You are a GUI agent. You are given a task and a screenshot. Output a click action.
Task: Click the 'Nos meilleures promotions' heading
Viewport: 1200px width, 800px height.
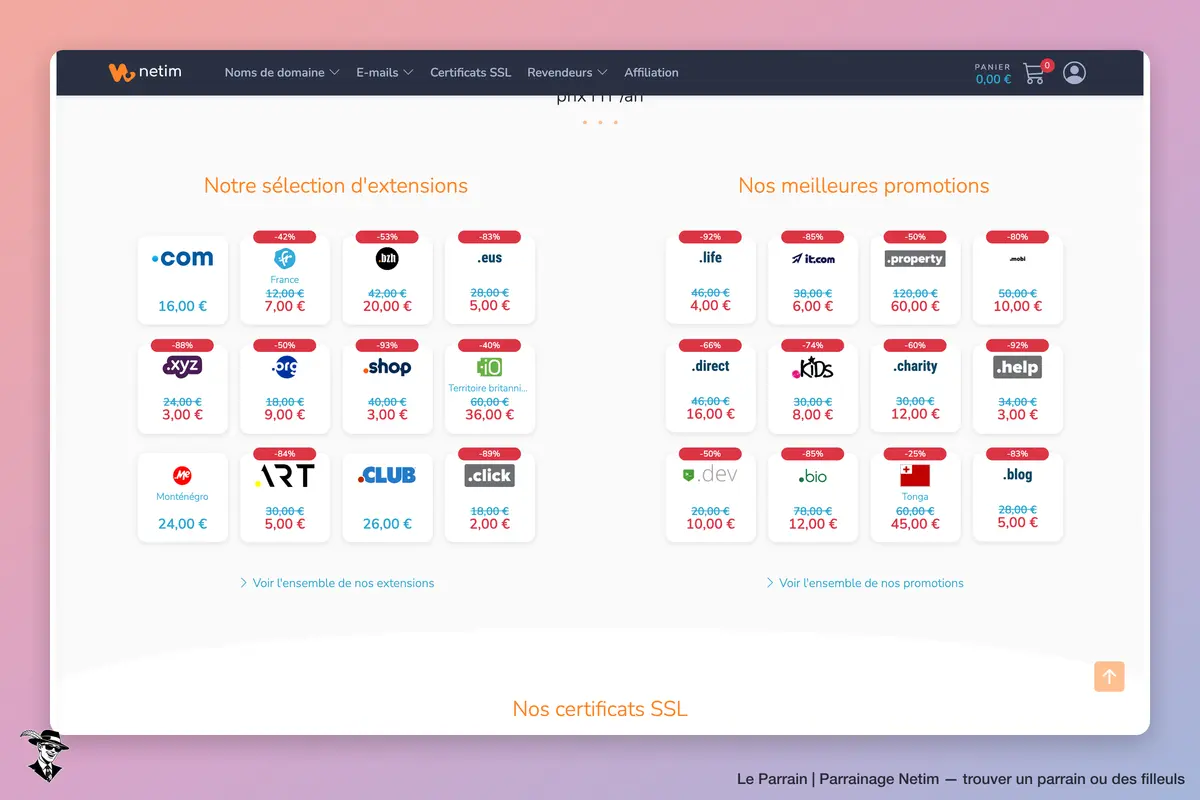[864, 185]
